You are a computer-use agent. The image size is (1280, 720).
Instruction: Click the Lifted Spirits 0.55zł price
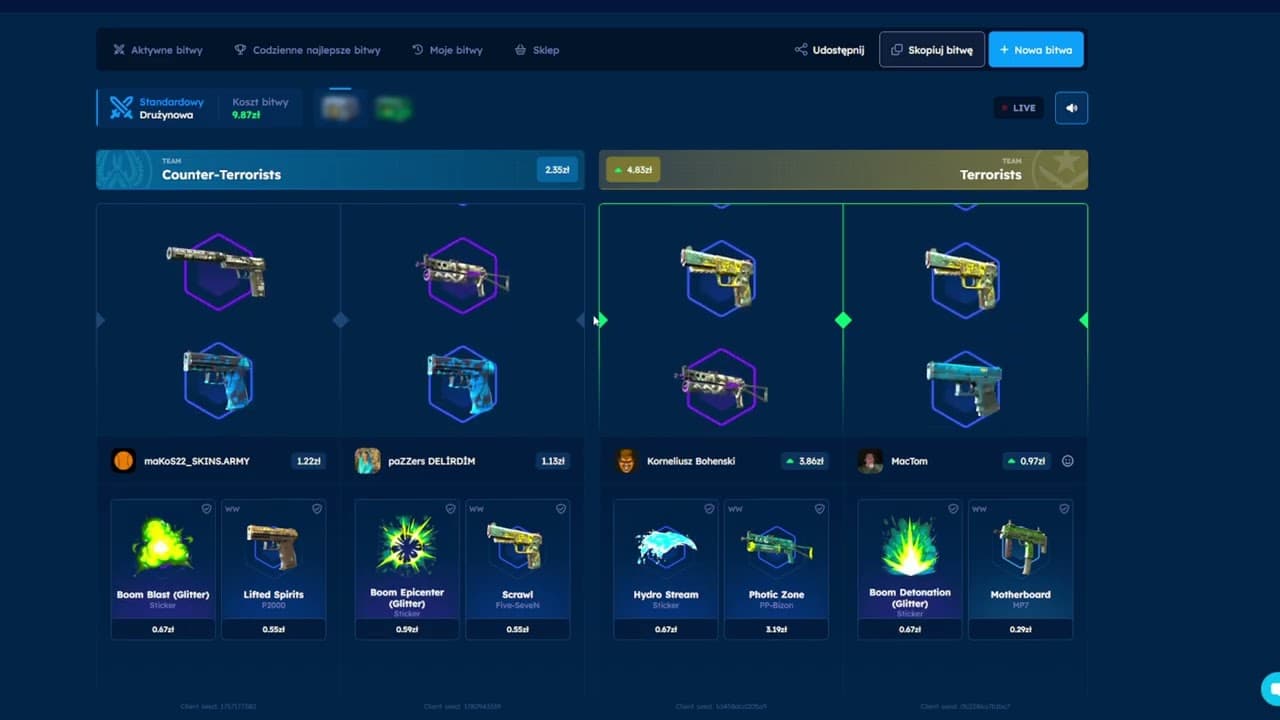click(273, 630)
